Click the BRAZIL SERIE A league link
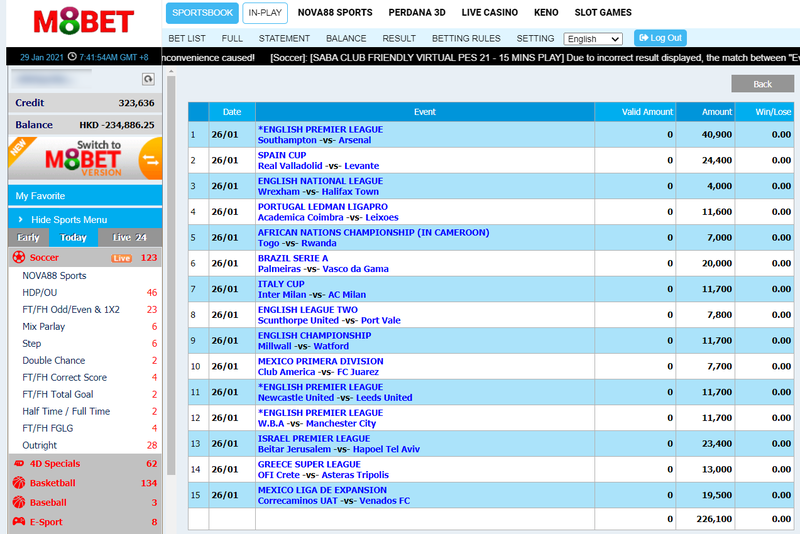Viewport: 800px width, 534px height. tap(293, 258)
